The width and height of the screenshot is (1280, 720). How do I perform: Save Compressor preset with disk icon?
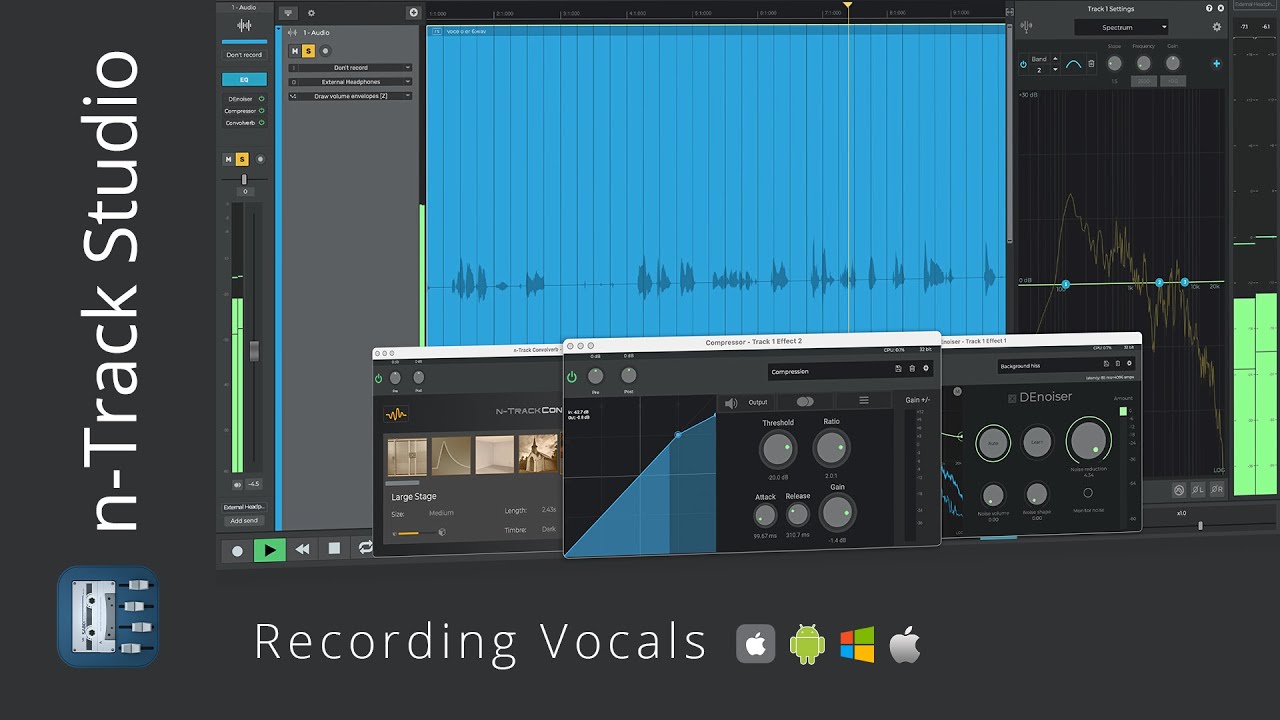pos(898,369)
